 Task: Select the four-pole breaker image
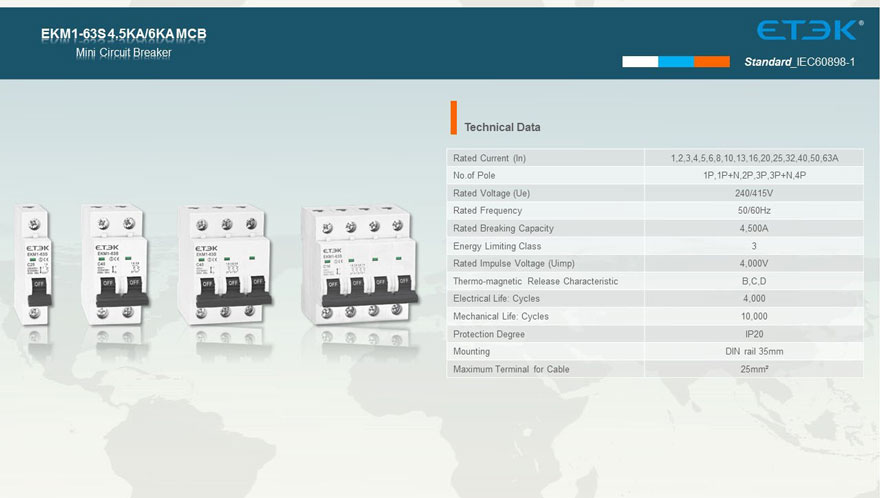tap(360, 265)
